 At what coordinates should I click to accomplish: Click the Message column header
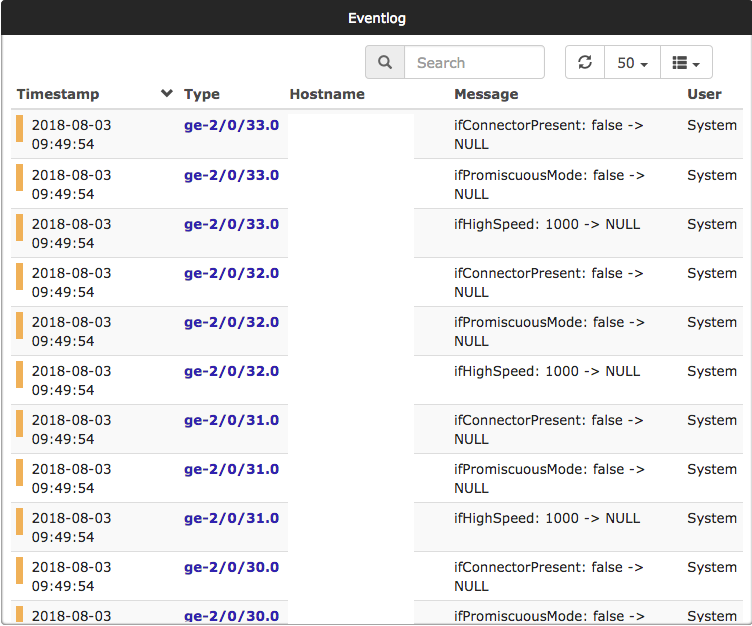pyautogui.click(x=486, y=94)
